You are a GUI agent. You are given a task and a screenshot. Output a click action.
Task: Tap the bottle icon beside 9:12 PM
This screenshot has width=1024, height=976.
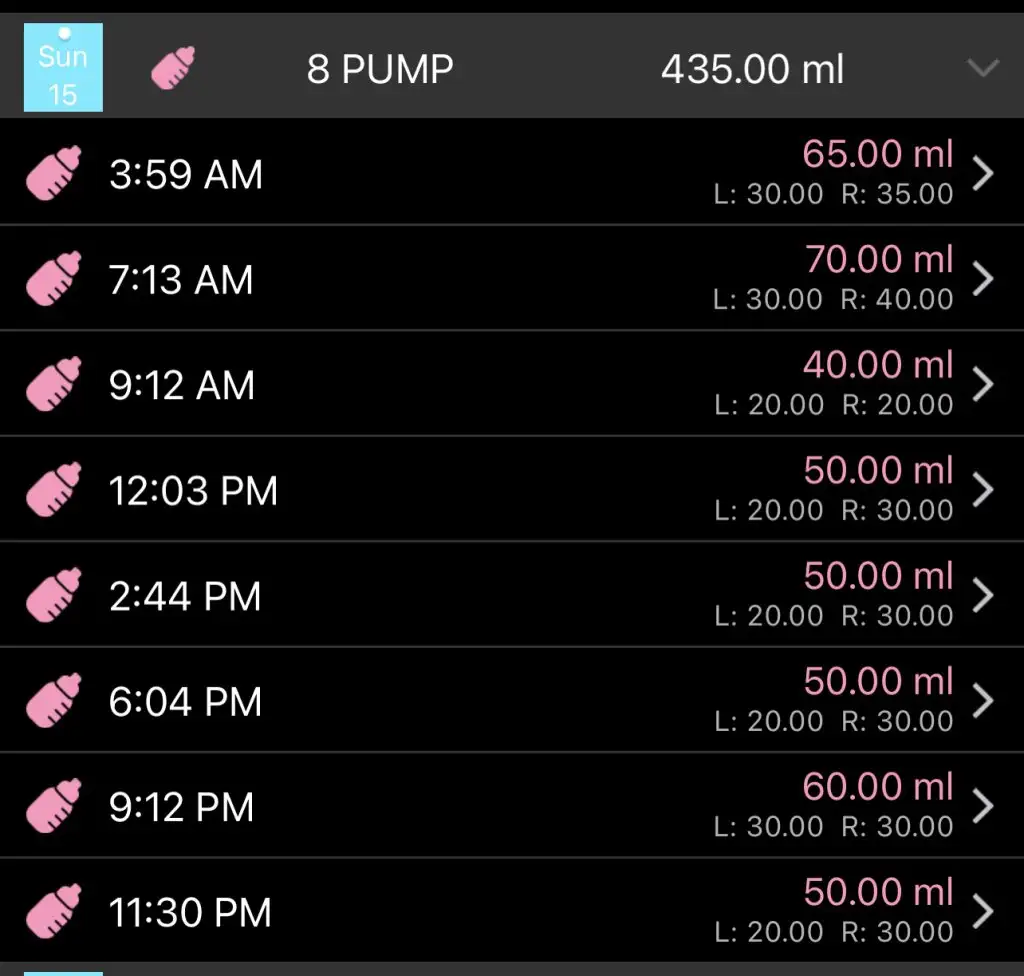coord(54,805)
